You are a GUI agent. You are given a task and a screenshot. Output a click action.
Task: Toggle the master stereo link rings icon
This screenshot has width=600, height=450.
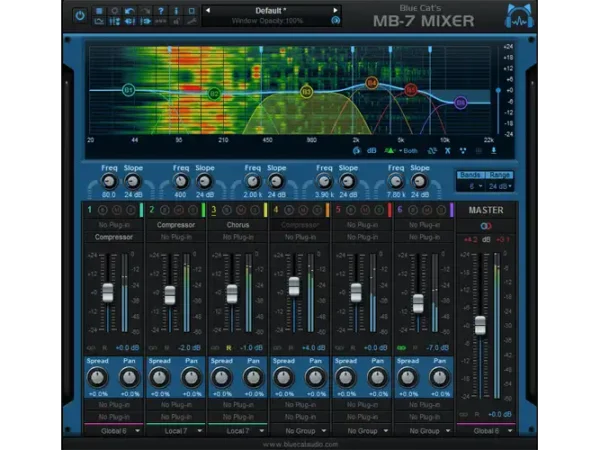(486, 226)
